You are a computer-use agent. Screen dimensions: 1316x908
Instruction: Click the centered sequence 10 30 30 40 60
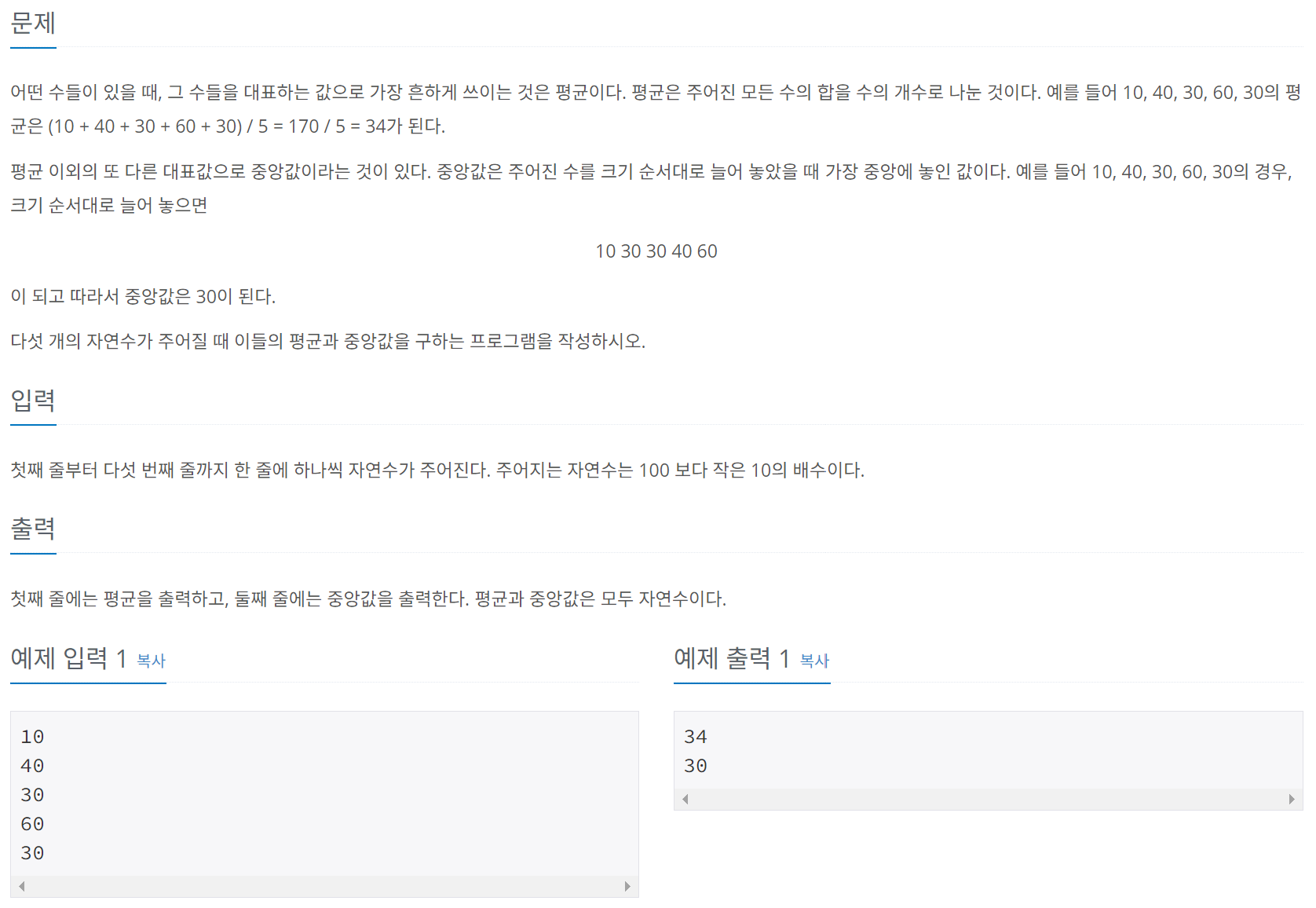point(656,251)
